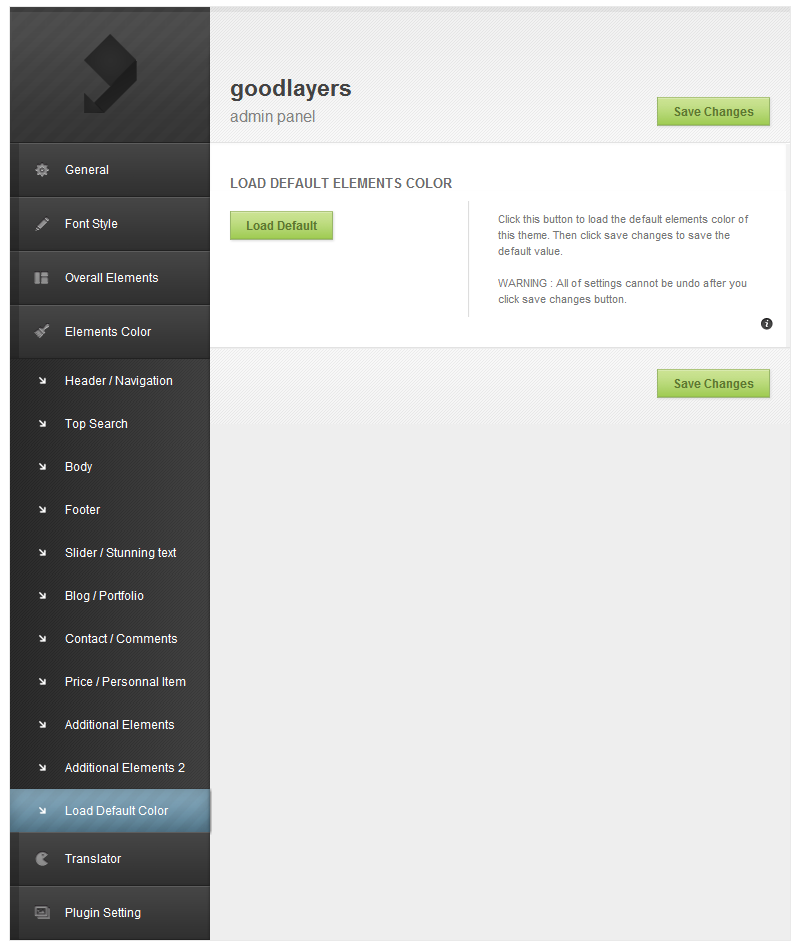This screenshot has width=802, height=949.
Task: Click the info icon in description box
Action: point(766,324)
